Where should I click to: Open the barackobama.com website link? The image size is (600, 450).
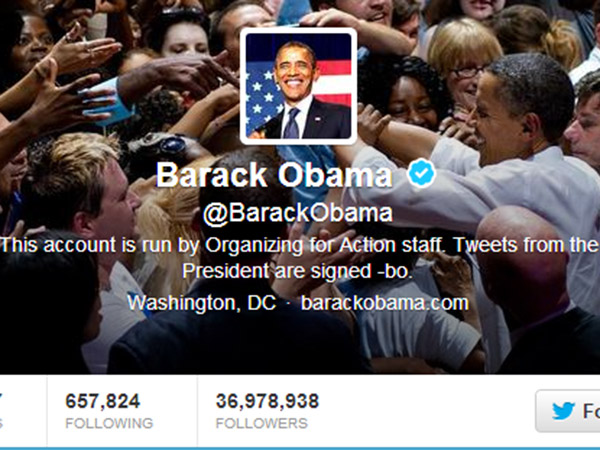[x=385, y=303]
